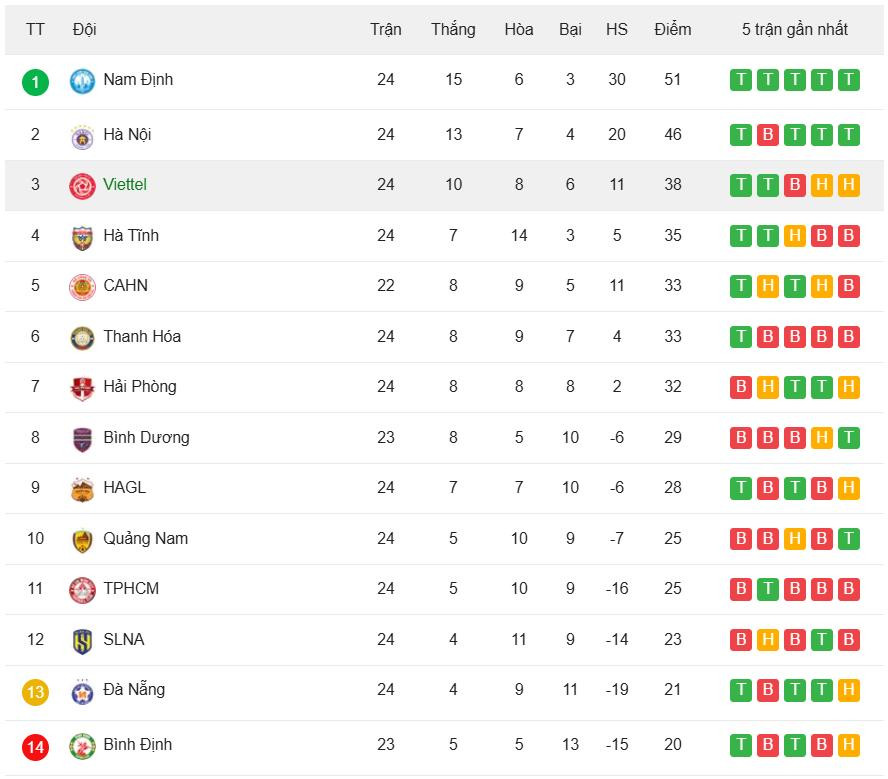Click the Đà Nẵng club badge

coord(82,691)
